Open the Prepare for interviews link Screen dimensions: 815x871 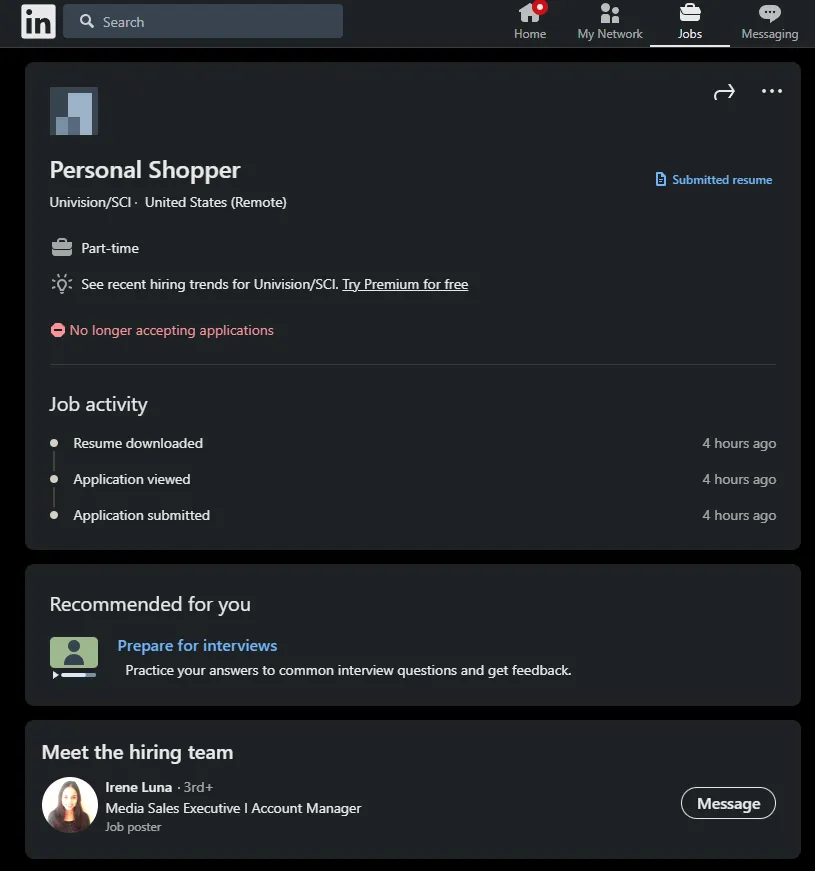[197, 645]
